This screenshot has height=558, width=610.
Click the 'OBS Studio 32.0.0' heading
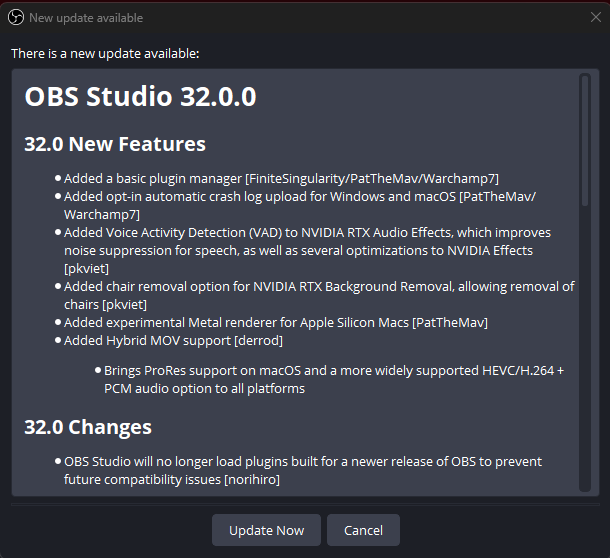pos(140,96)
